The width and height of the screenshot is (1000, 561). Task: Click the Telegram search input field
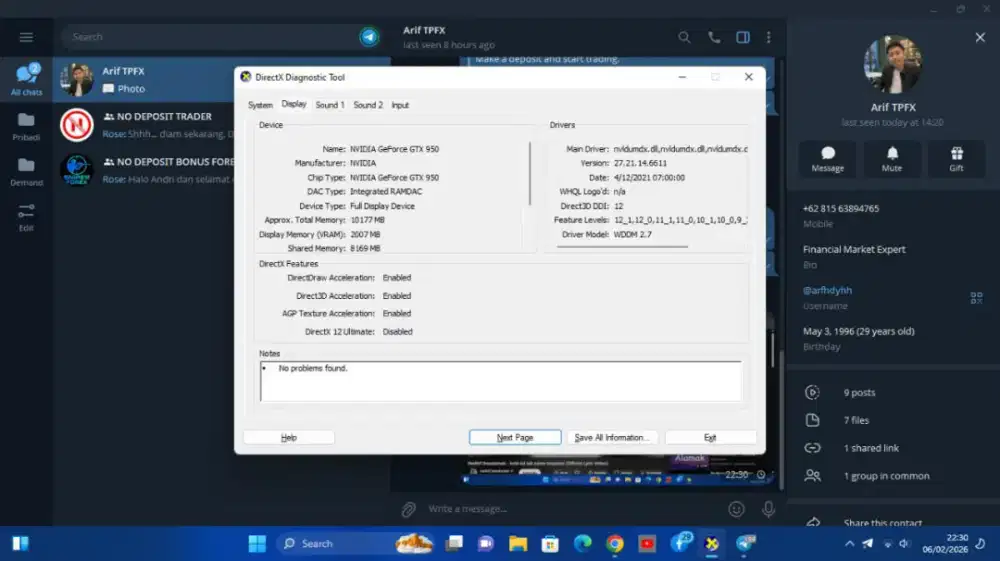(210, 37)
